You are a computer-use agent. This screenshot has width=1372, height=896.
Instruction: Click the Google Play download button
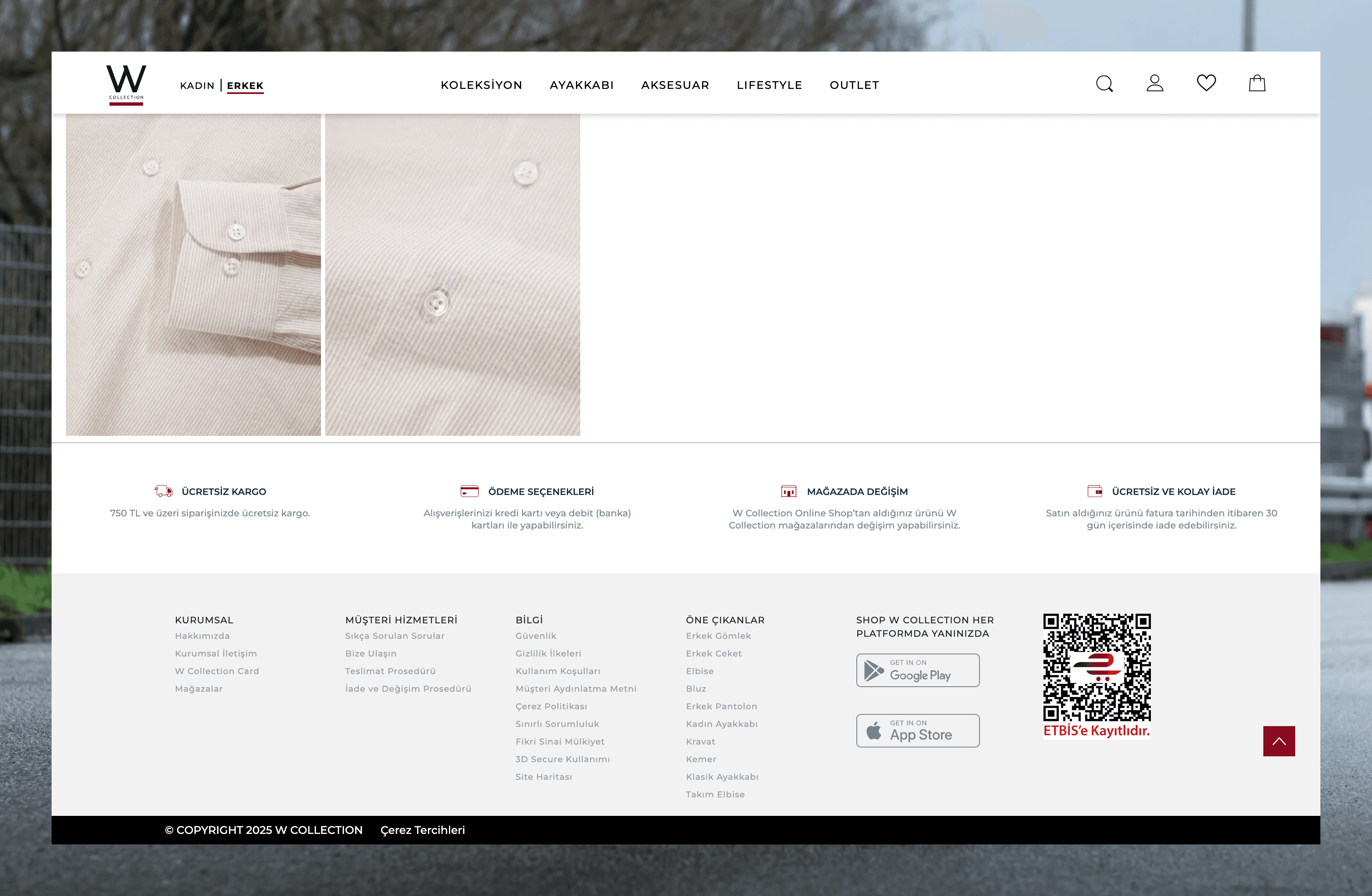917,670
